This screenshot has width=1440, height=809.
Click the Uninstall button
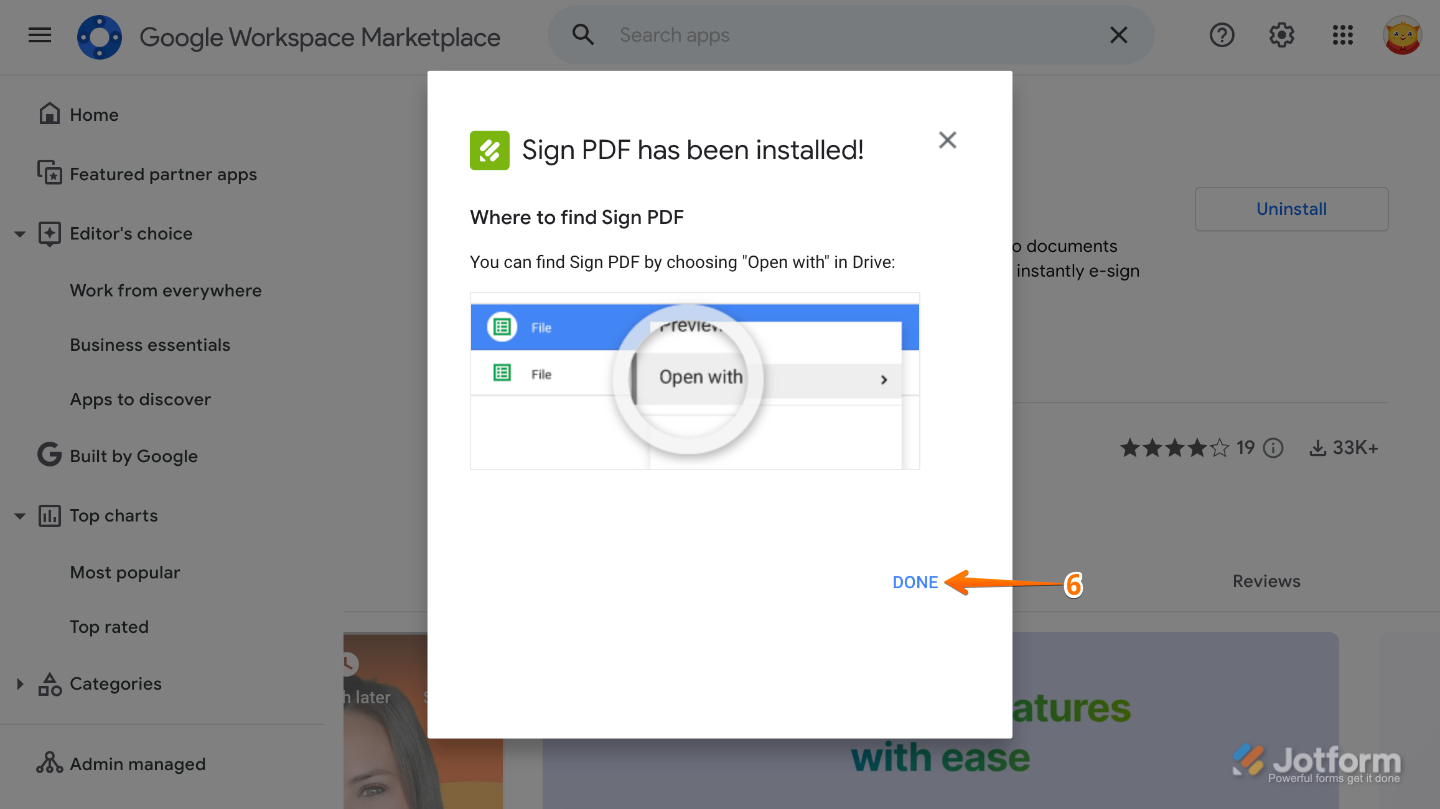pyautogui.click(x=1291, y=209)
